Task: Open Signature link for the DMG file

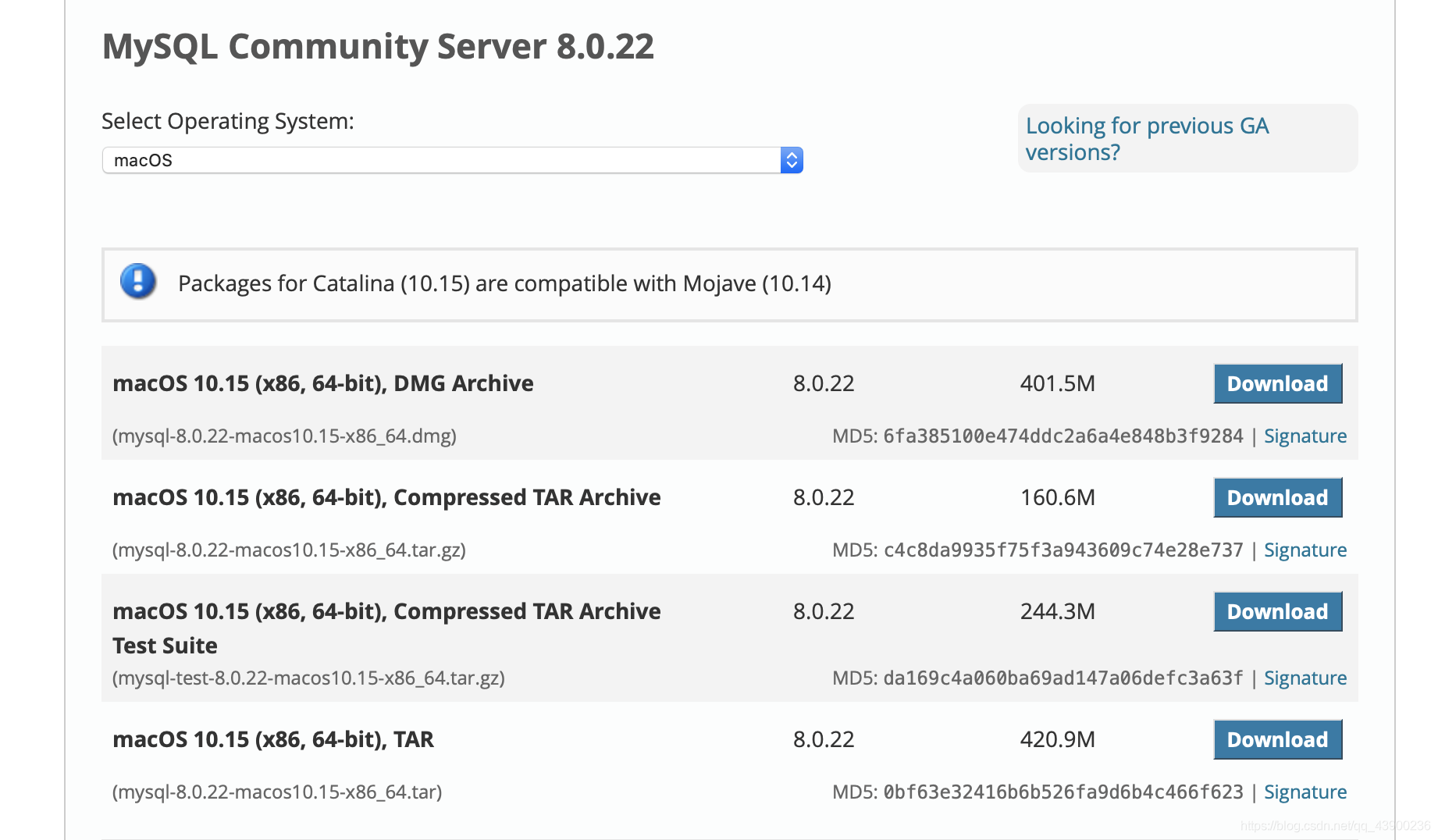Action: [1305, 436]
